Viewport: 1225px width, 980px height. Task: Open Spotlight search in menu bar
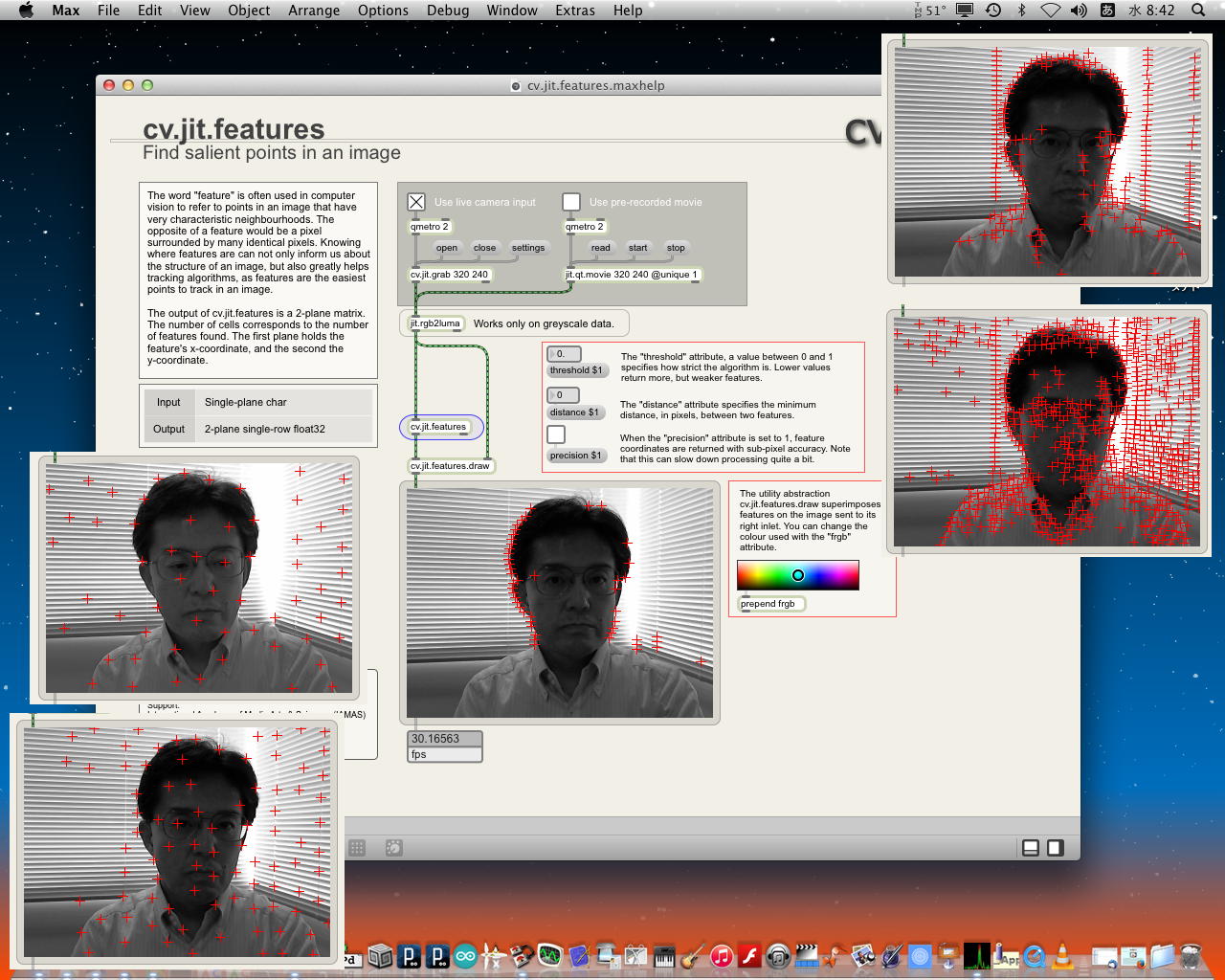(x=1198, y=11)
